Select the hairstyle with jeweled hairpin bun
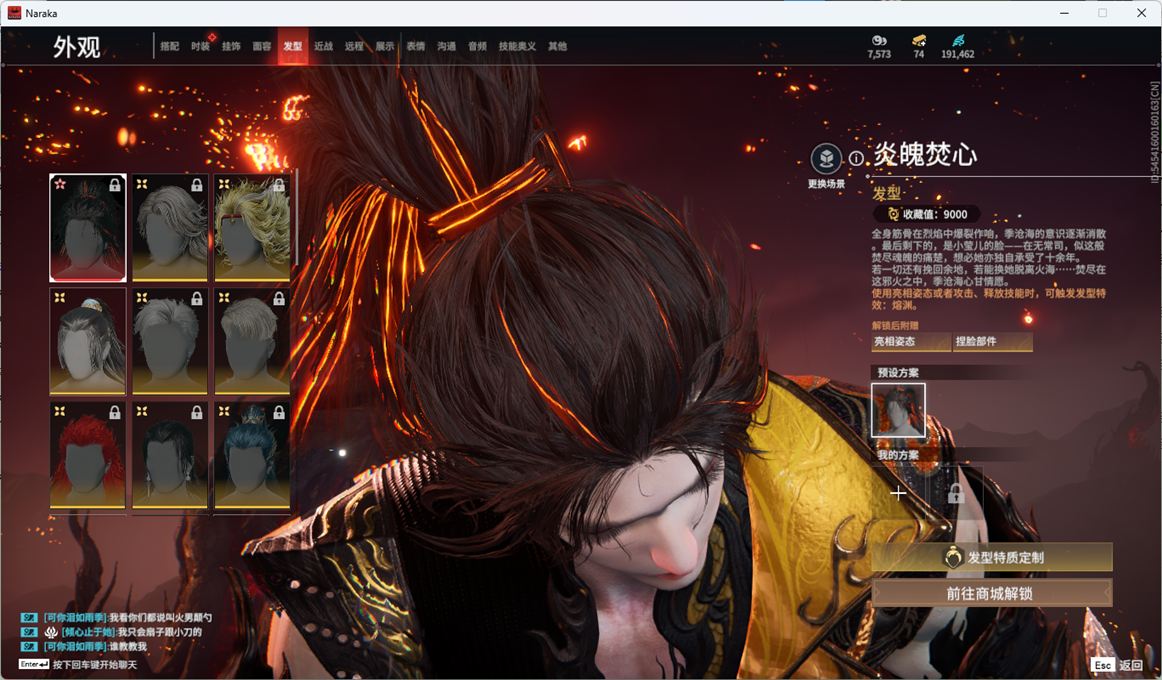 point(87,341)
